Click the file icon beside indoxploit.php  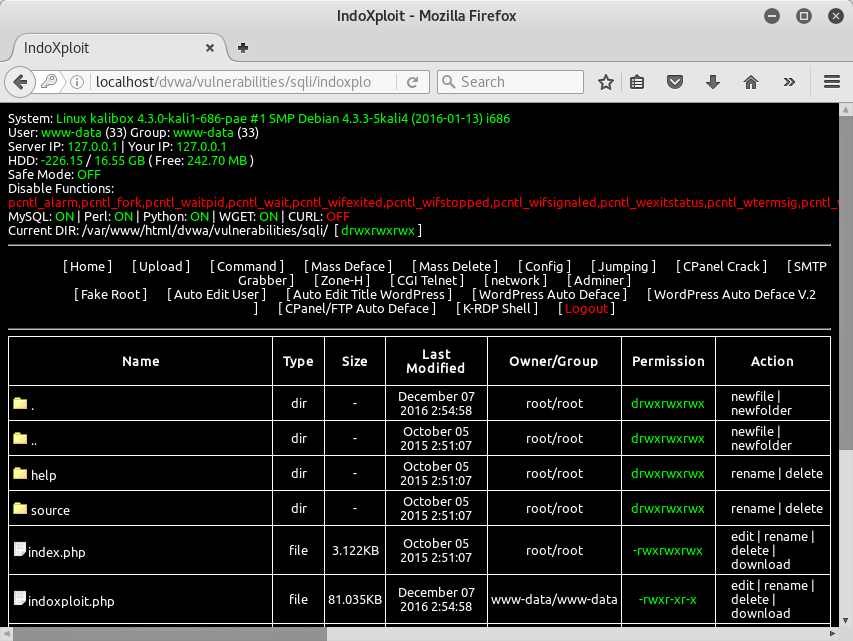[x=20, y=599]
